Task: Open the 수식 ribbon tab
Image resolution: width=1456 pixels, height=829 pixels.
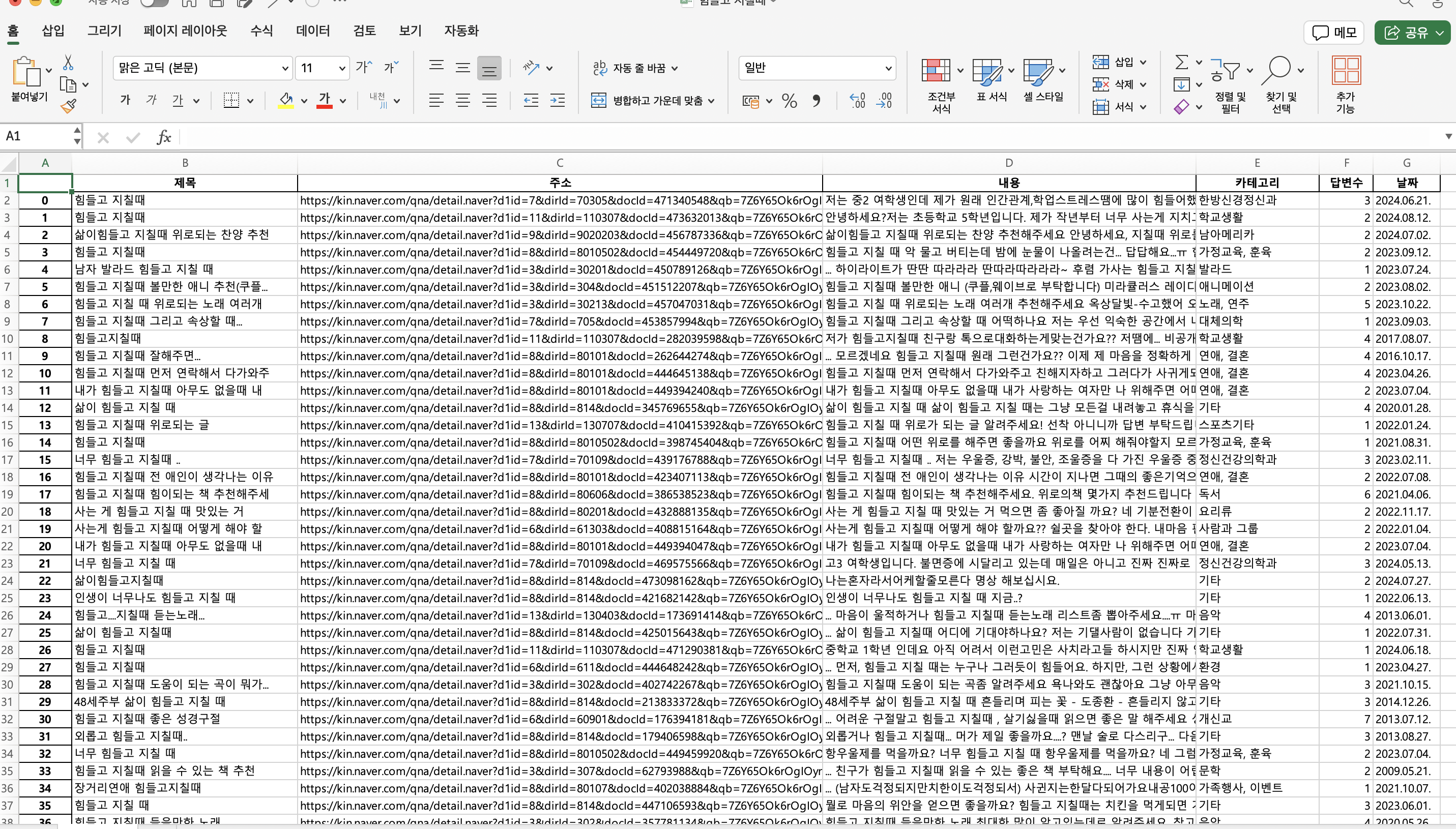Action: pyautogui.click(x=261, y=31)
